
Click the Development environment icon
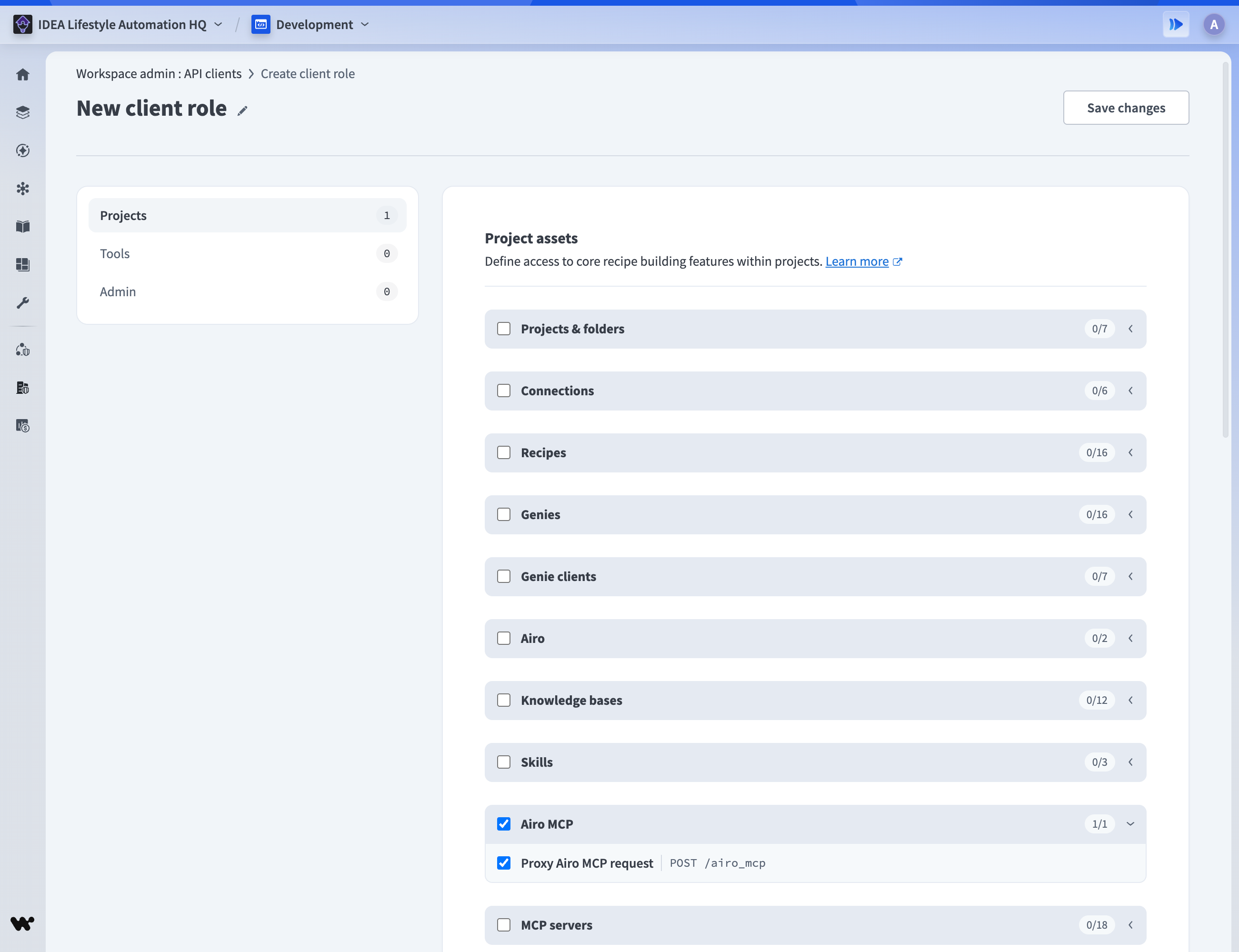pyautogui.click(x=260, y=24)
